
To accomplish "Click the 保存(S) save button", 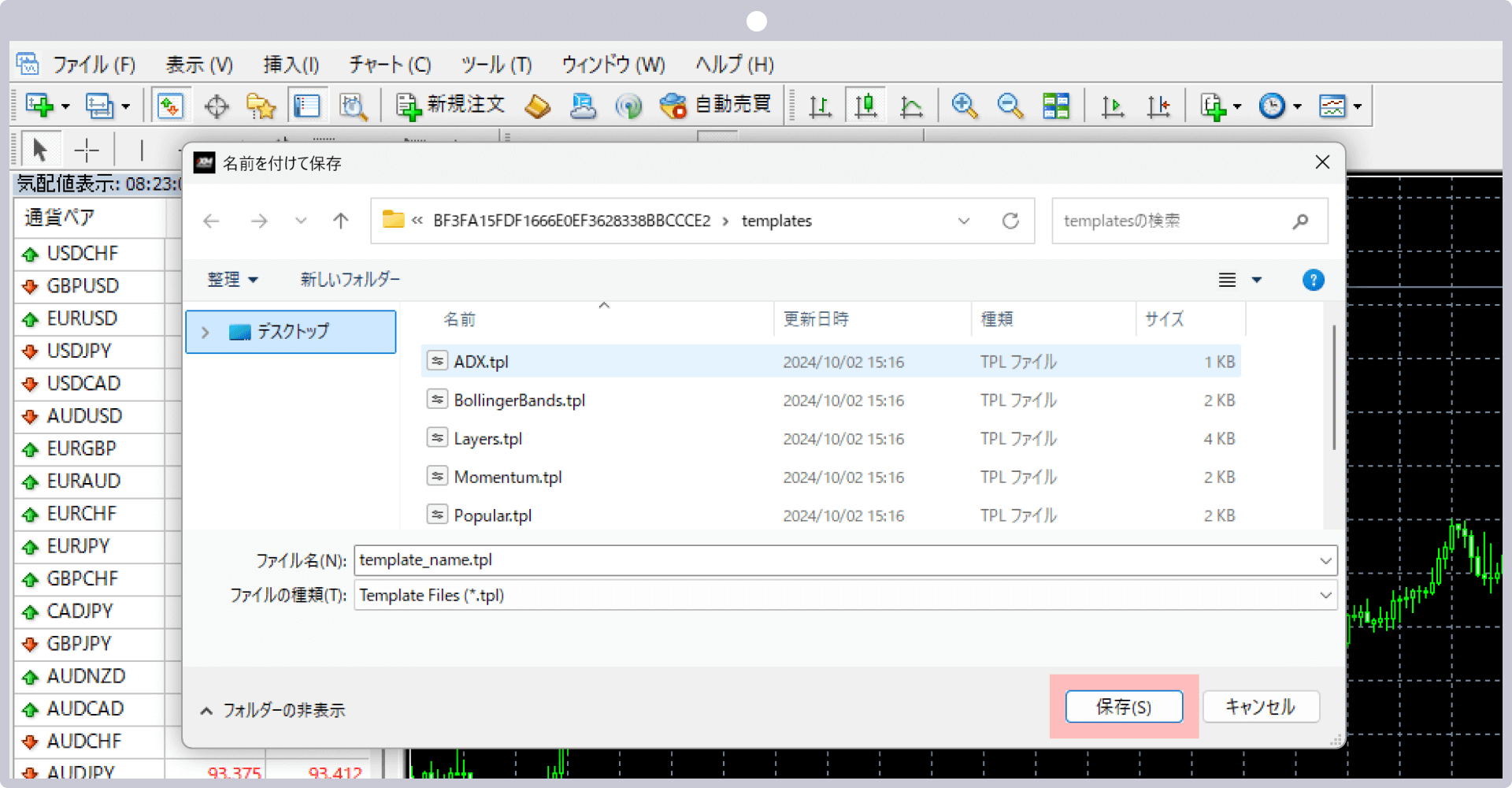I will click(1124, 707).
